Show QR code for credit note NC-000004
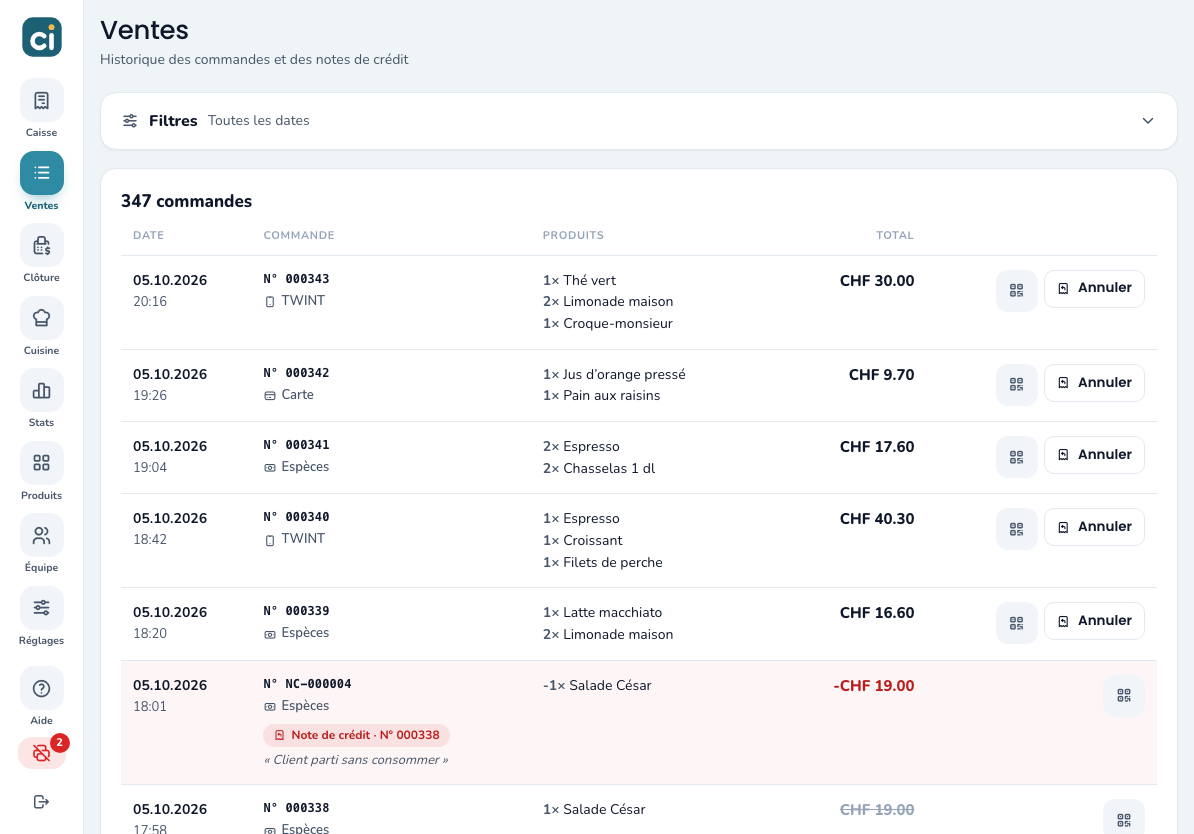Viewport: 1194px width, 834px height. [x=1124, y=695]
